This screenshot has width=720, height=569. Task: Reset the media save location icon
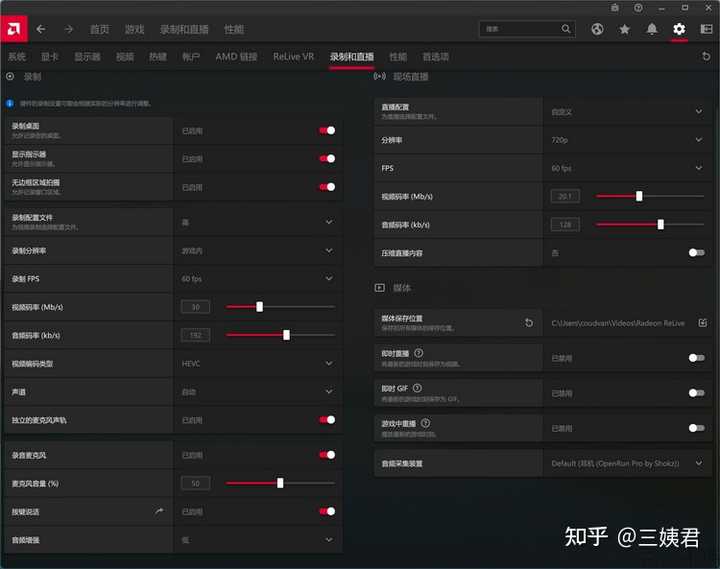tap(529, 323)
